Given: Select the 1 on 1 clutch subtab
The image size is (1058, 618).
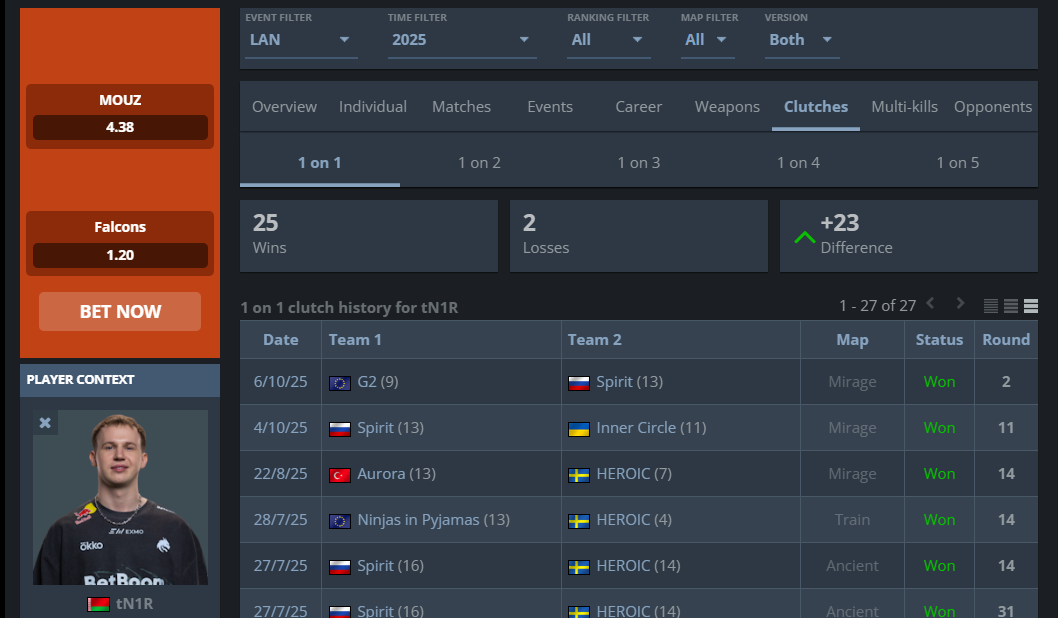Looking at the screenshot, I should tap(320, 163).
